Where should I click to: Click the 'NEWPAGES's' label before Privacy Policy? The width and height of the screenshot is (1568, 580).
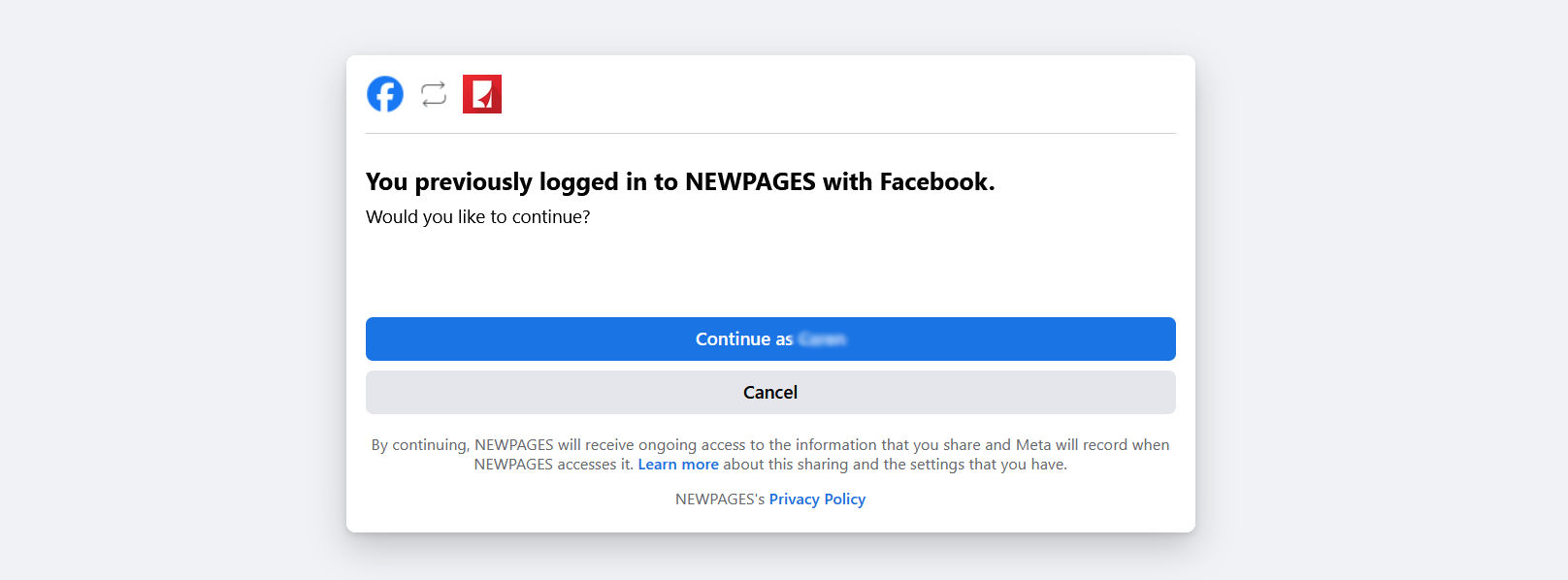pyautogui.click(x=720, y=499)
